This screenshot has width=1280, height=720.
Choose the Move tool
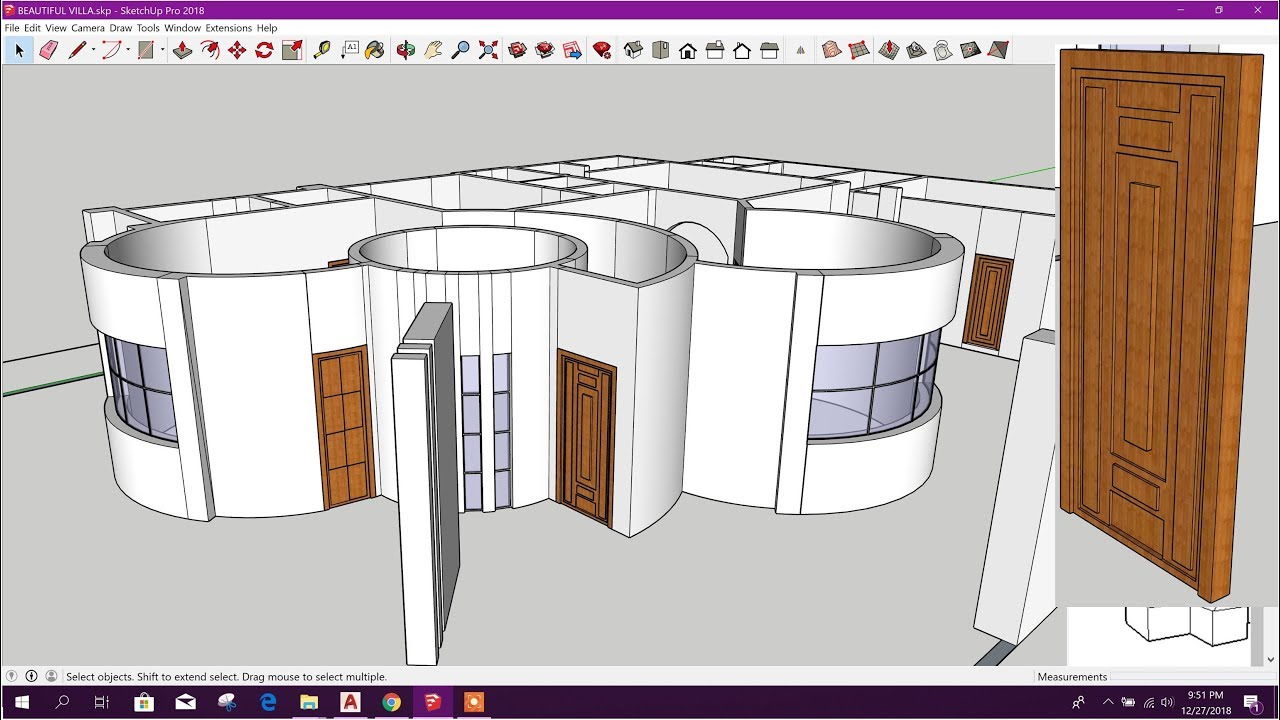pyautogui.click(x=237, y=50)
